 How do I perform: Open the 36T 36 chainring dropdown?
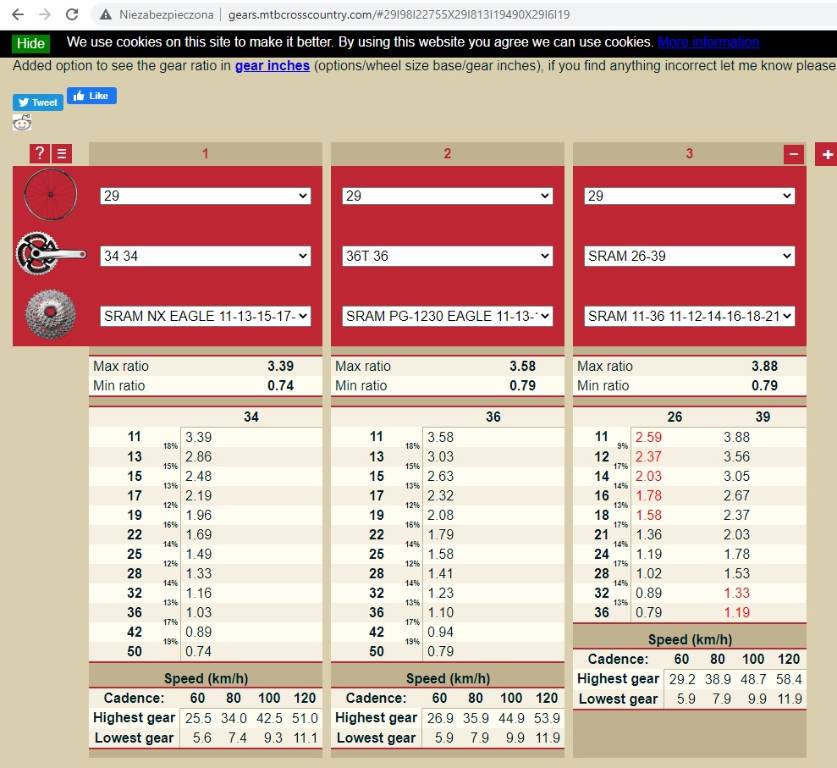pyautogui.click(x=447, y=256)
